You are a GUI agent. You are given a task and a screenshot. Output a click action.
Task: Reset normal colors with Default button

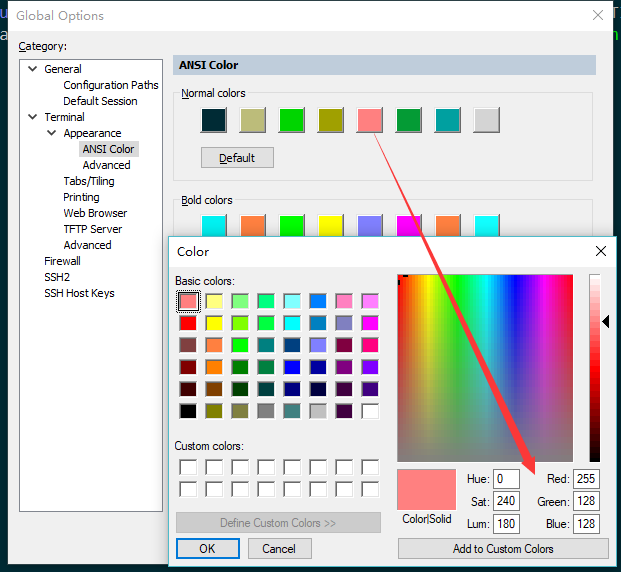coord(237,158)
